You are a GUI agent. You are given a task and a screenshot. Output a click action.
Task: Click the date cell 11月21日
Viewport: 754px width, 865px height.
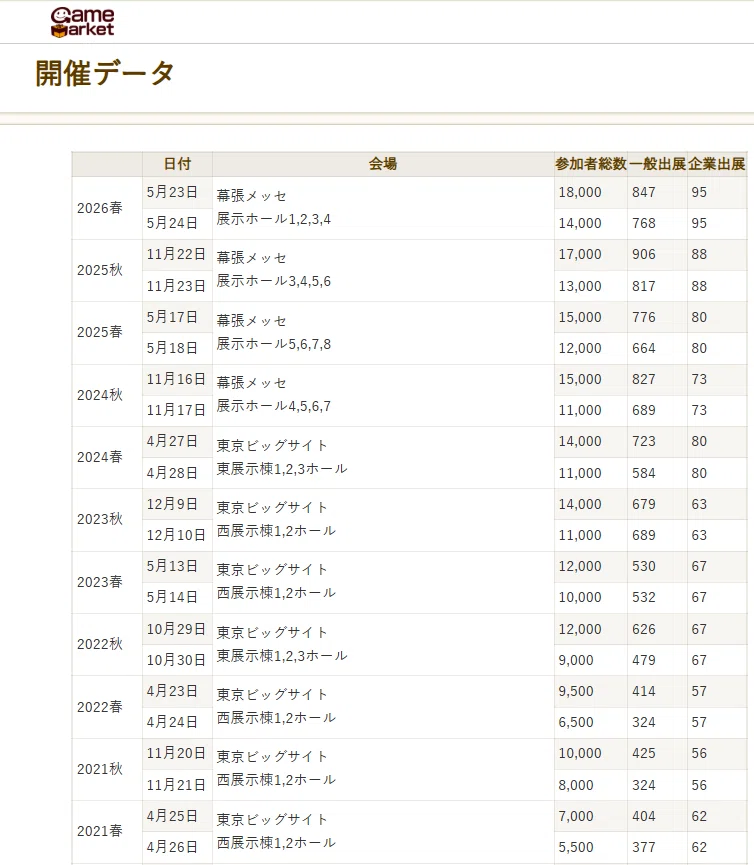click(x=176, y=785)
